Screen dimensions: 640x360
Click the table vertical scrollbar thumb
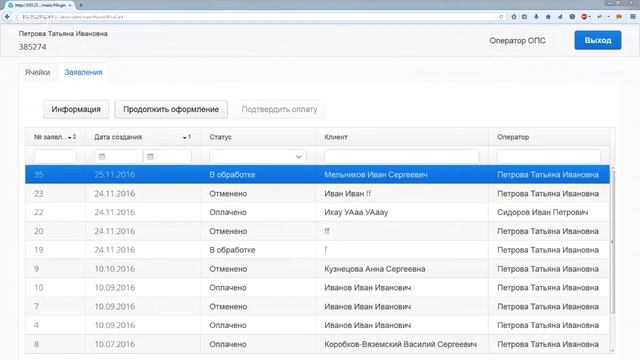[x=612, y=241]
